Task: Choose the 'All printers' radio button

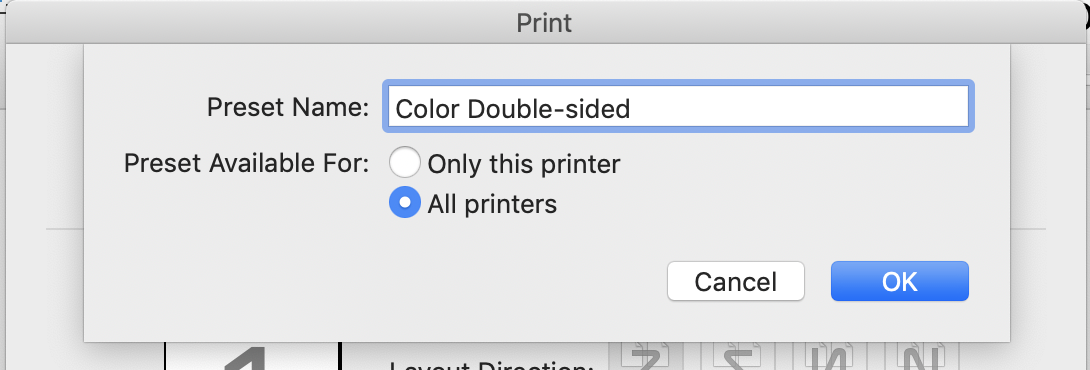Action: [405, 203]
